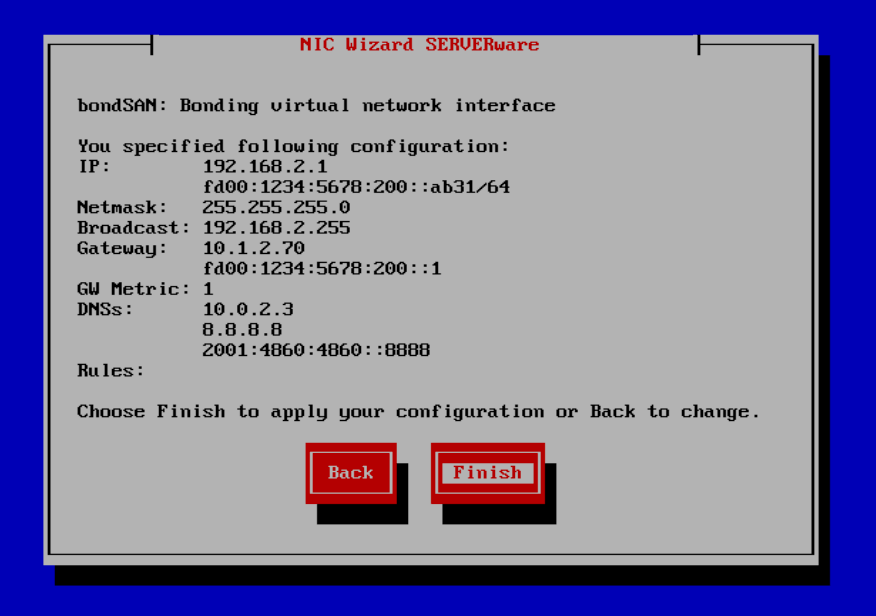Select the NIC Wizard SERVERware title
Viewport: 876px width, 616px height.
click(420, 44)
